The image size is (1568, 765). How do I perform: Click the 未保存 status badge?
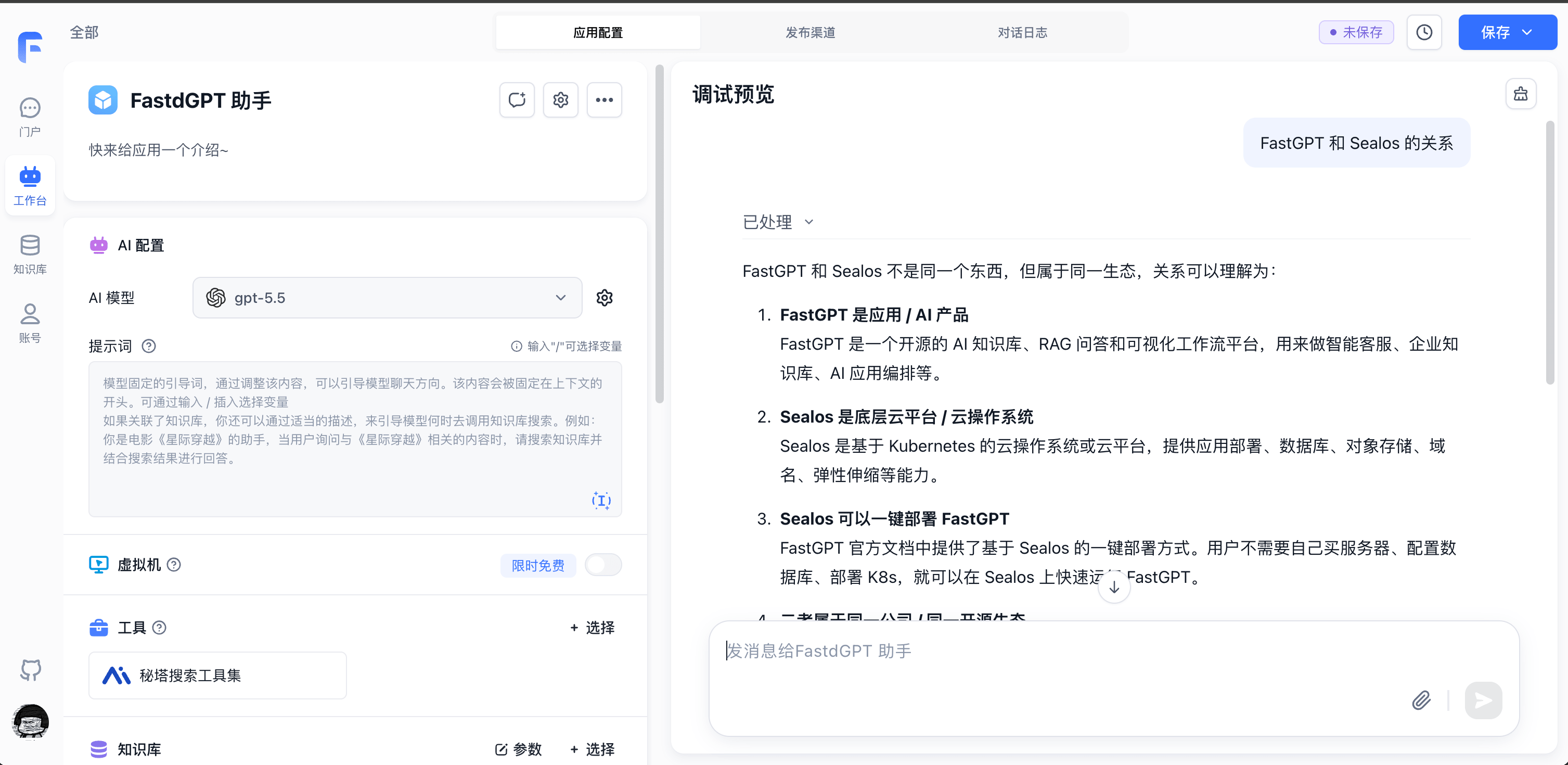point(1356,32)
